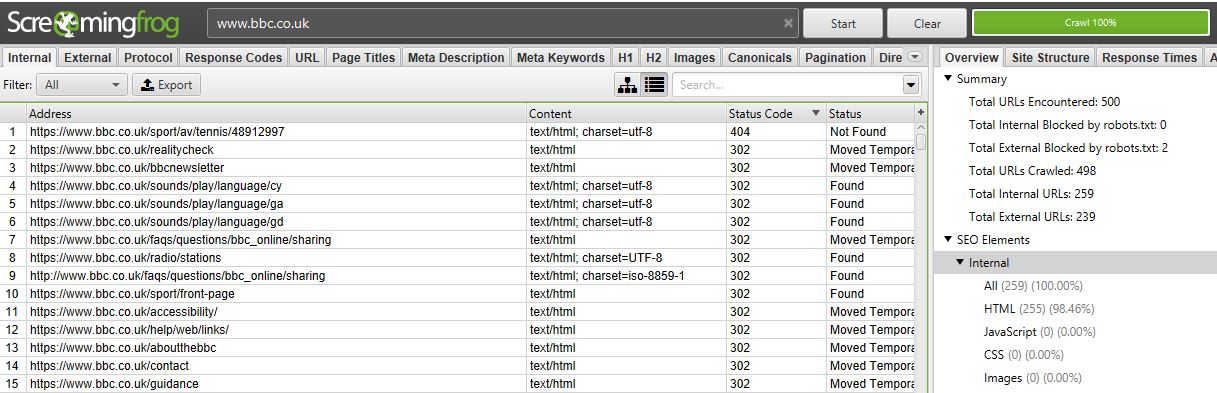Clear the URL field with X icon
Image resolution: width=1217 pixels, height=393 pixels.
coord(788,22)
